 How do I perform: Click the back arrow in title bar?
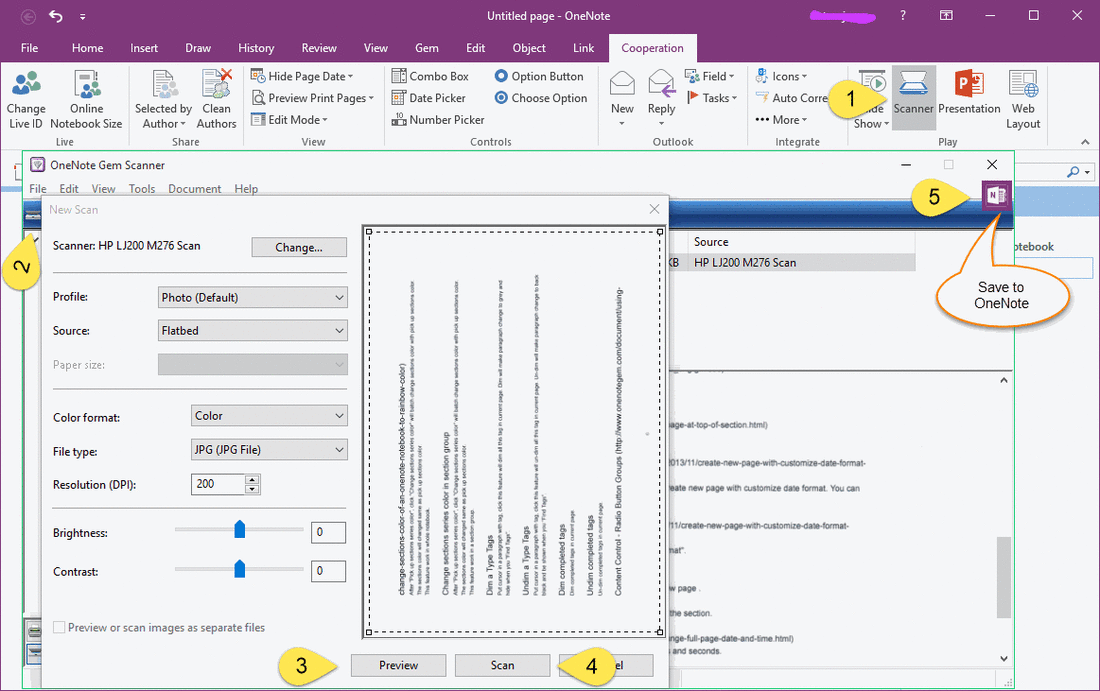tap(28, 15)
